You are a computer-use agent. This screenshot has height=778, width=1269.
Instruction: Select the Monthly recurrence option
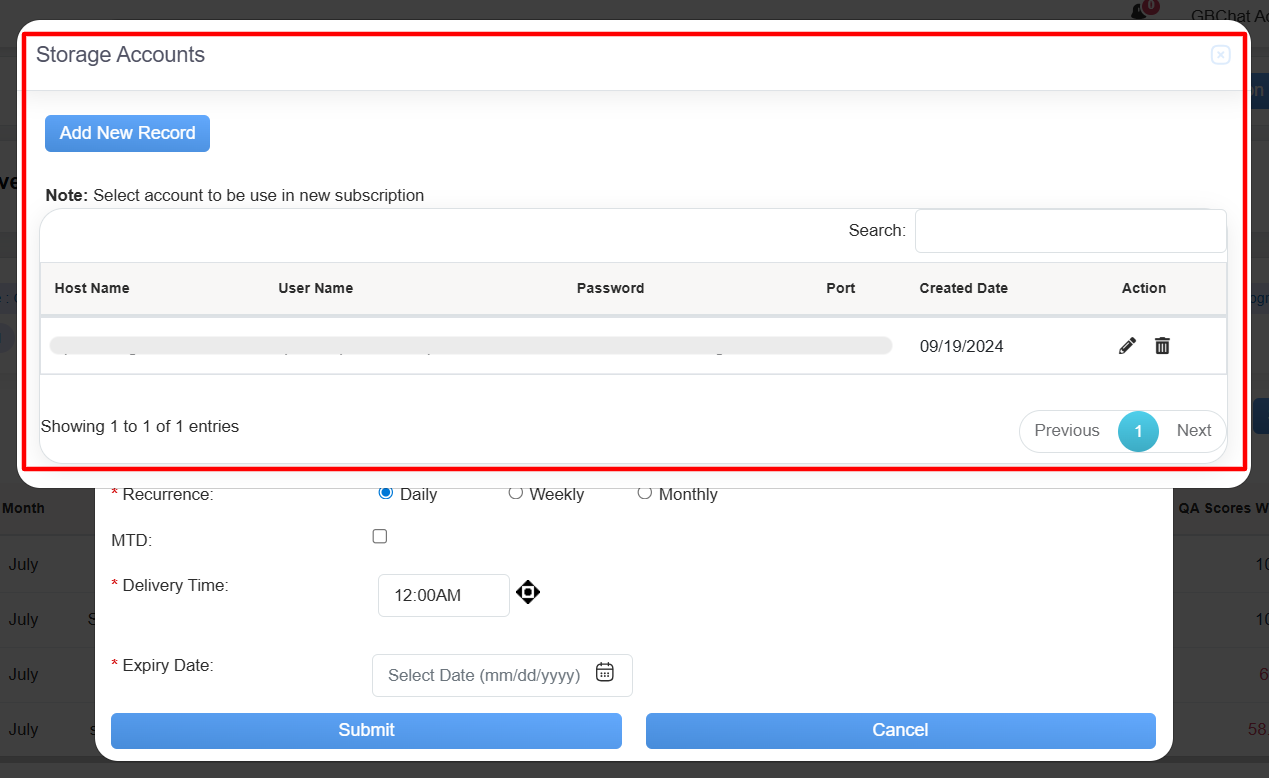[645, 493]
